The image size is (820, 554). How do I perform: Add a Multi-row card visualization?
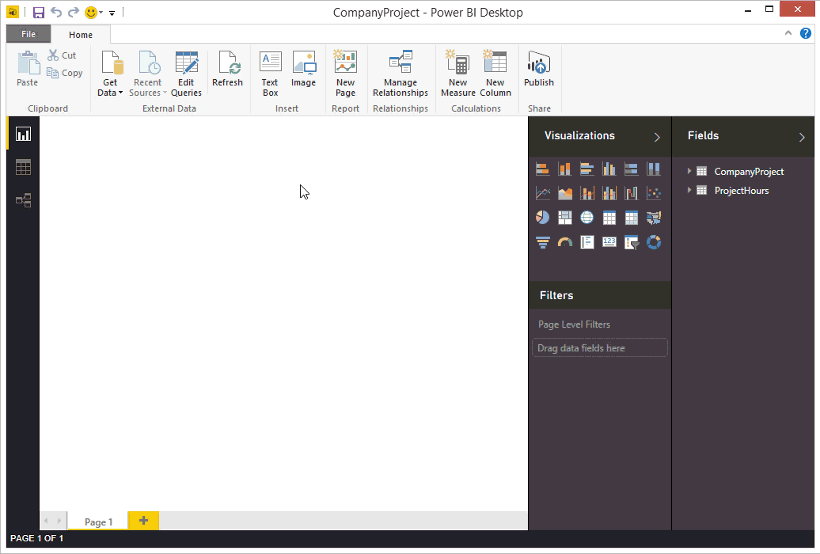587,242
